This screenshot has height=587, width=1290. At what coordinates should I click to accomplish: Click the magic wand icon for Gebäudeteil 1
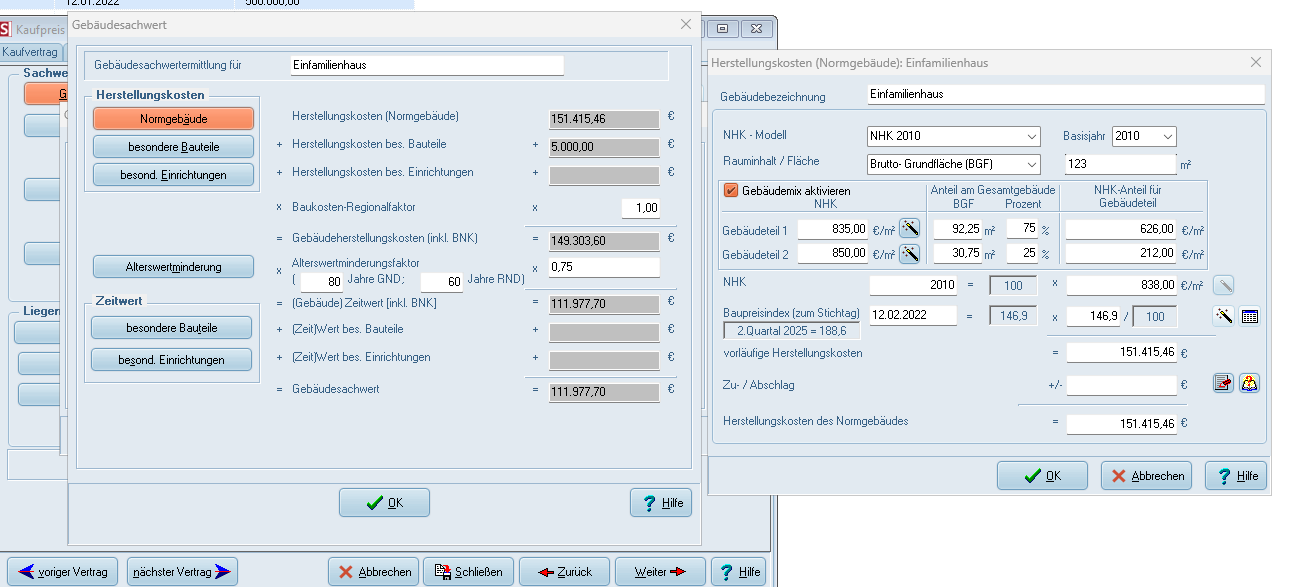tap(909, 229)
